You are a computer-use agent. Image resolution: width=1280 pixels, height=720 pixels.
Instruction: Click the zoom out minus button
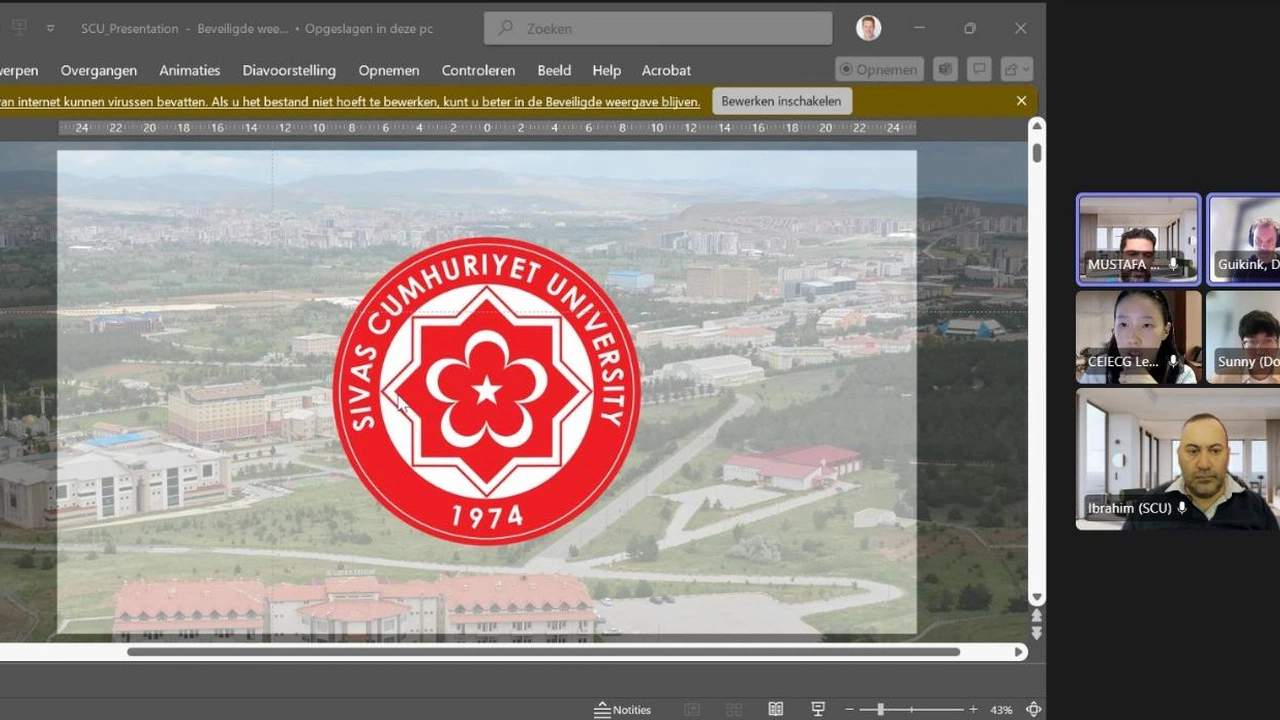click(x=848, y=709)
